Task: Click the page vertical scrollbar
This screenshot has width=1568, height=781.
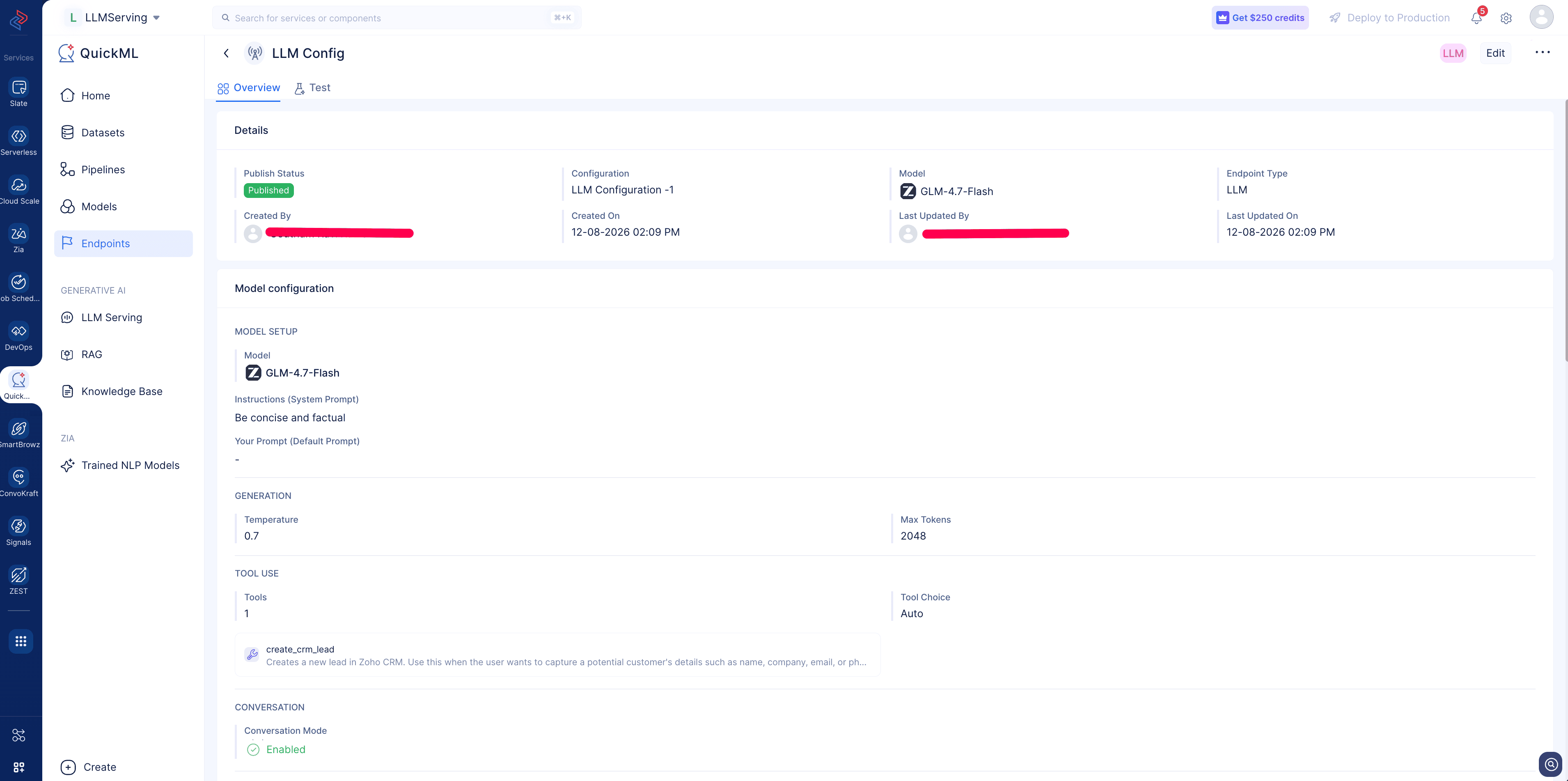Action: [x=1566, y=230]
